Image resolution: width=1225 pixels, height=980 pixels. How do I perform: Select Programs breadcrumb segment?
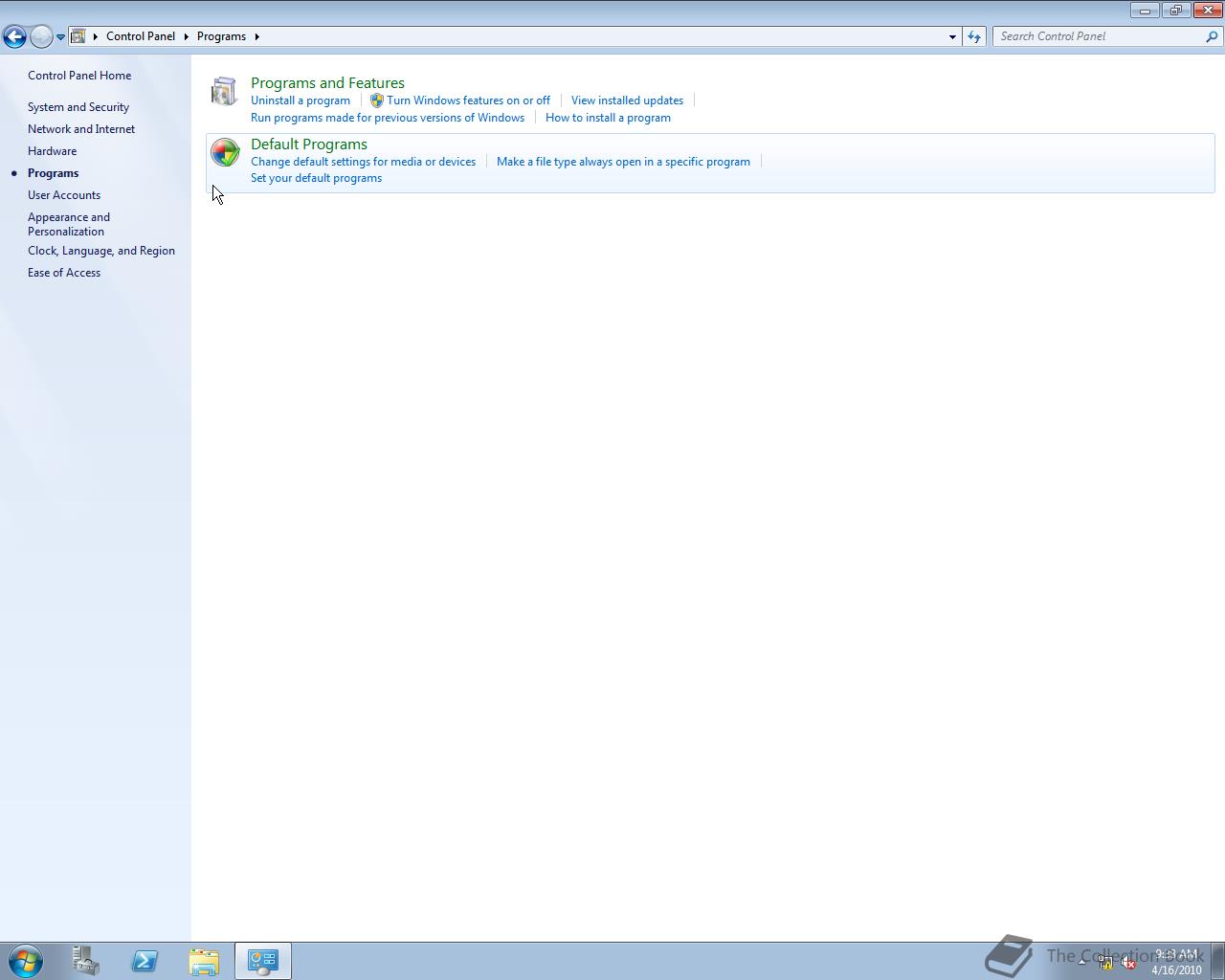pyautogui.click(x=221, y=36)
